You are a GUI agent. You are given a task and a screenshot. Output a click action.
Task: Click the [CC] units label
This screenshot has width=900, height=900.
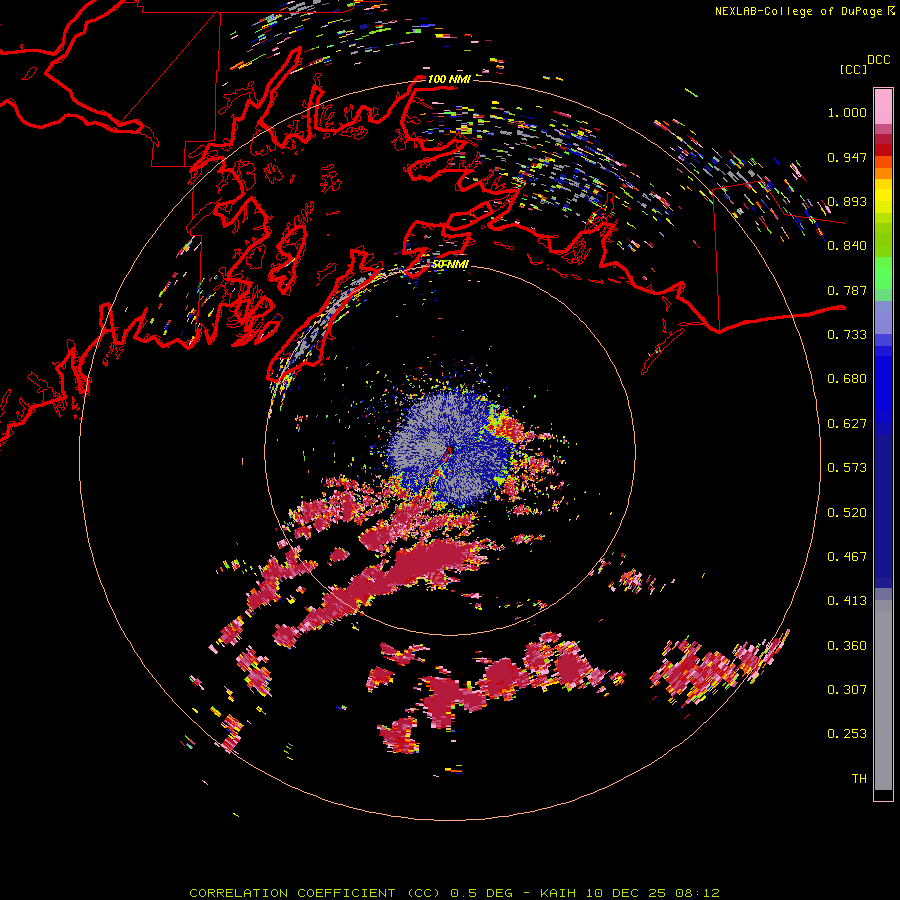pyautogui.click(x=853, y=69)
